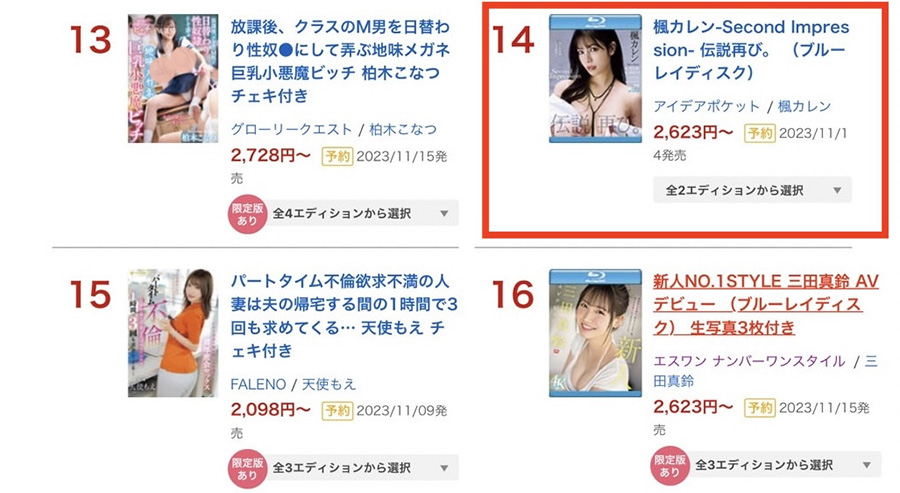Viewport: 900px width, 493px height.
Task: Expand the 全4エディションから選択 dropdown
Action: pyautogui.click(x=362, y=213)
